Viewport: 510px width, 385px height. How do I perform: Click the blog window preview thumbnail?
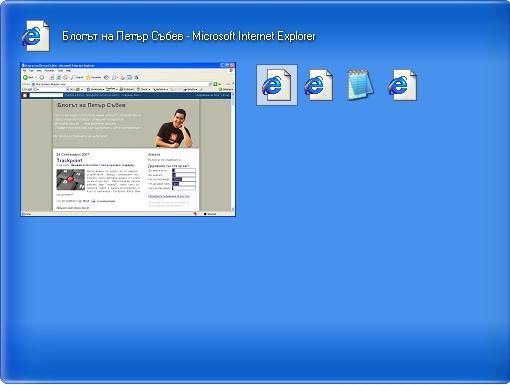(x=128, y=139)
